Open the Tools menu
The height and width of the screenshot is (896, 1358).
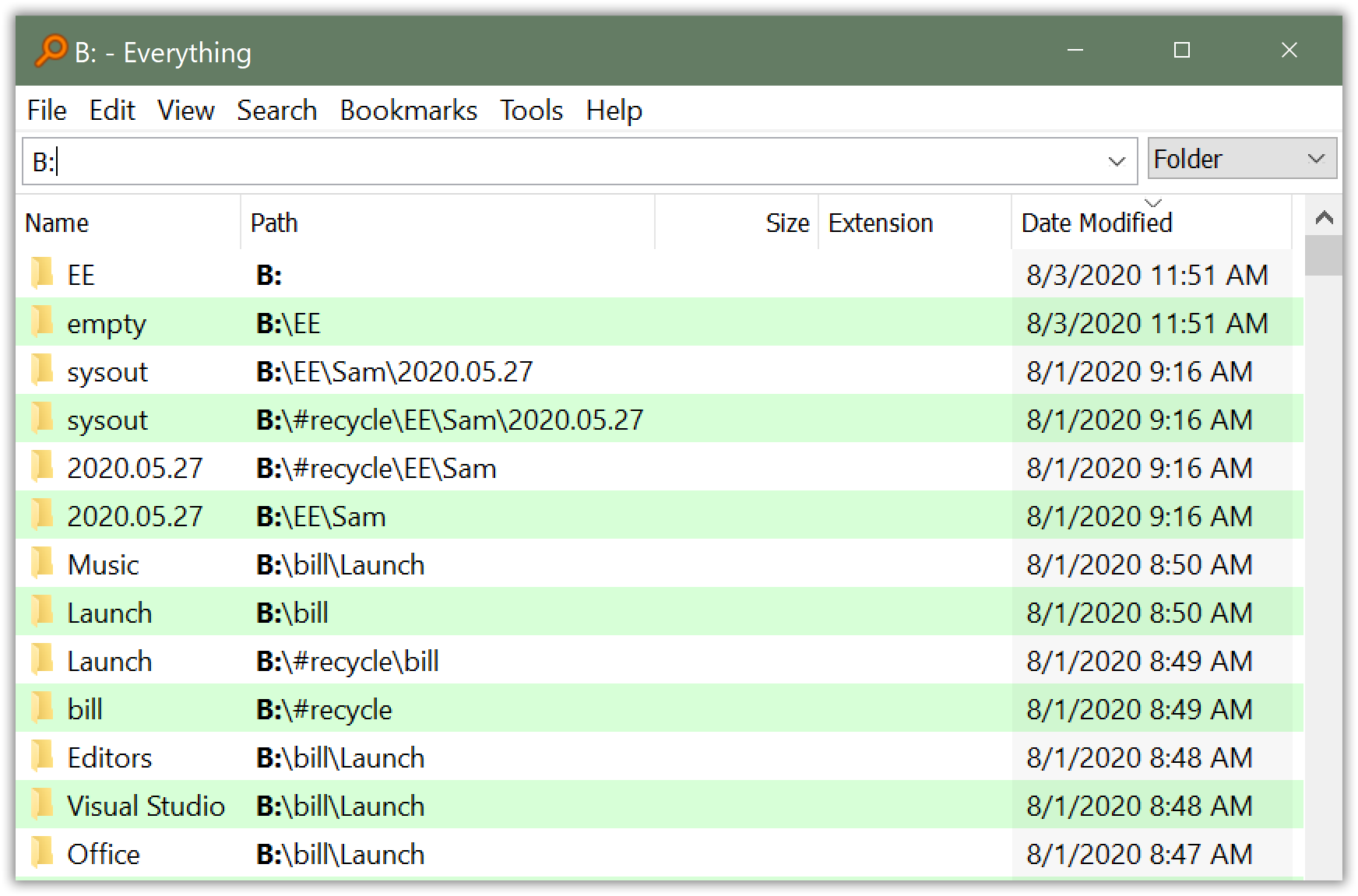pos(531,111)
